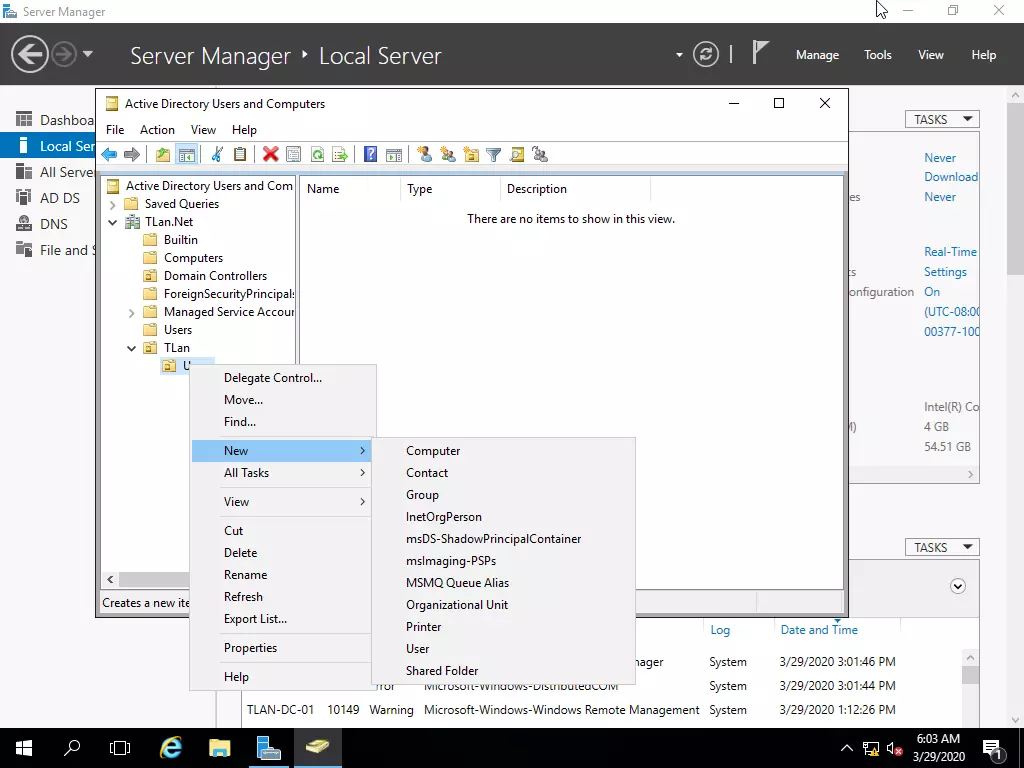Click the green Refresh toolbar icon
Image resolution: width=1024 pixels, height=768 pixels.
(317, 155)
